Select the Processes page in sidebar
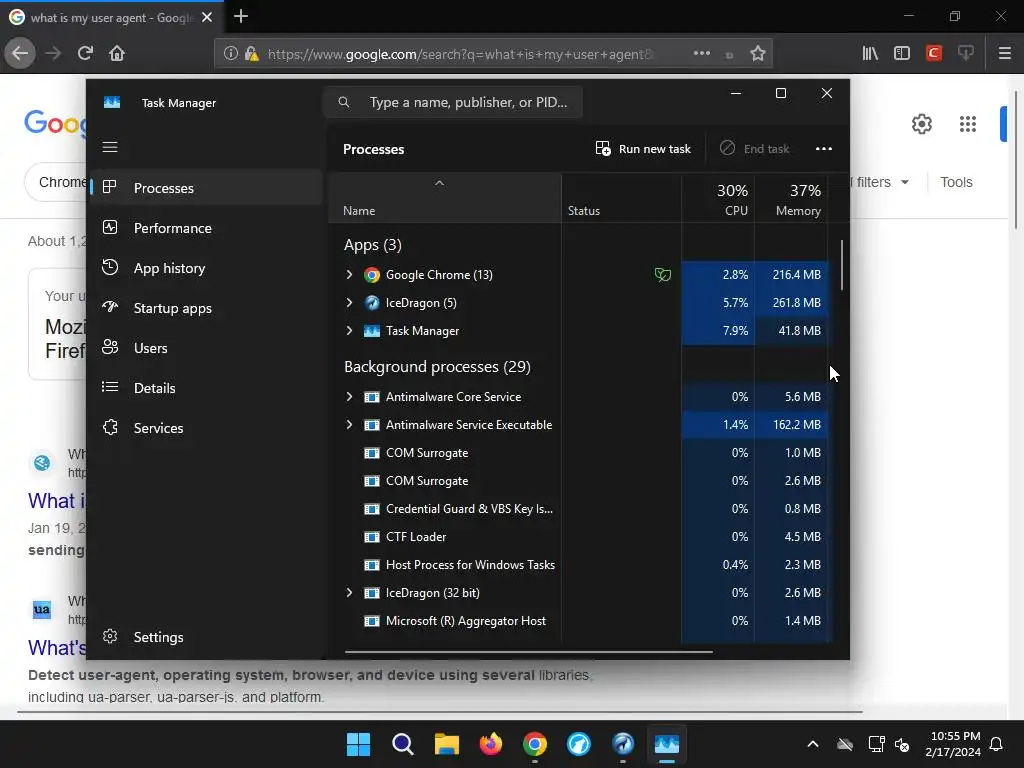Image resolution: width=1024 pixels, height=768 pixels. point(207,188)
